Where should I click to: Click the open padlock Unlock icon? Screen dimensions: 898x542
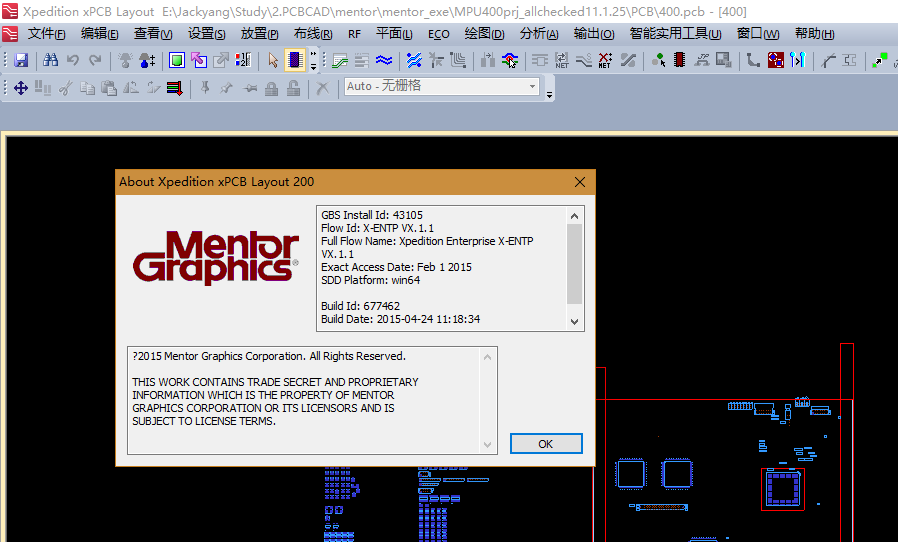coord(293,88)
